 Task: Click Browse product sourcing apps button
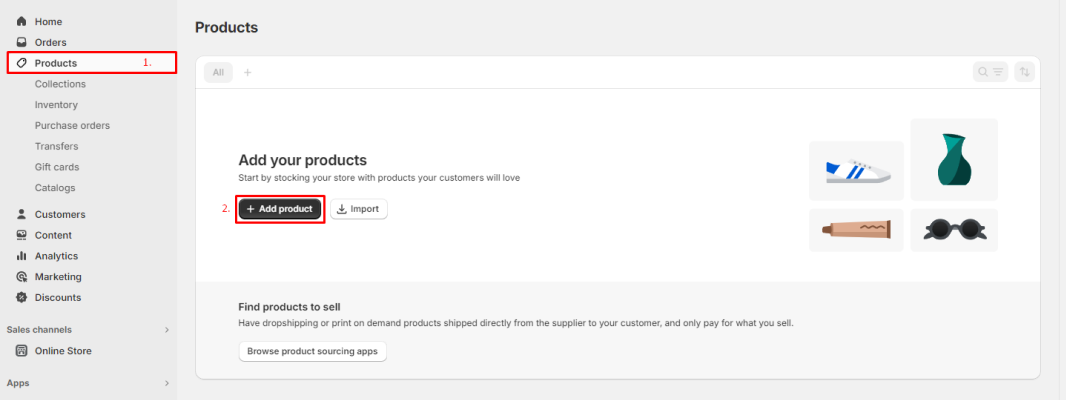[x=313, y=352]
